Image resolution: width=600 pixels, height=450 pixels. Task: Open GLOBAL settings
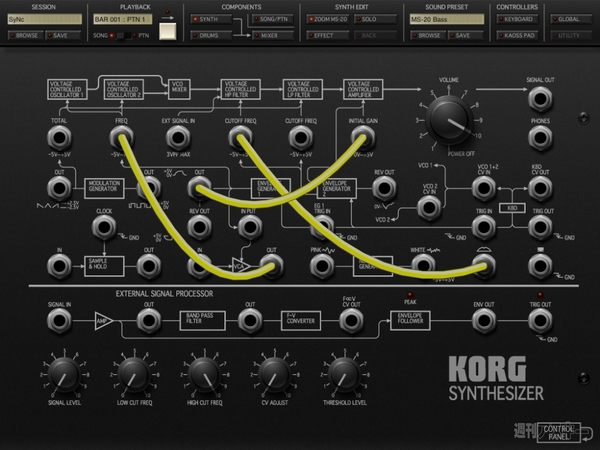571,19
